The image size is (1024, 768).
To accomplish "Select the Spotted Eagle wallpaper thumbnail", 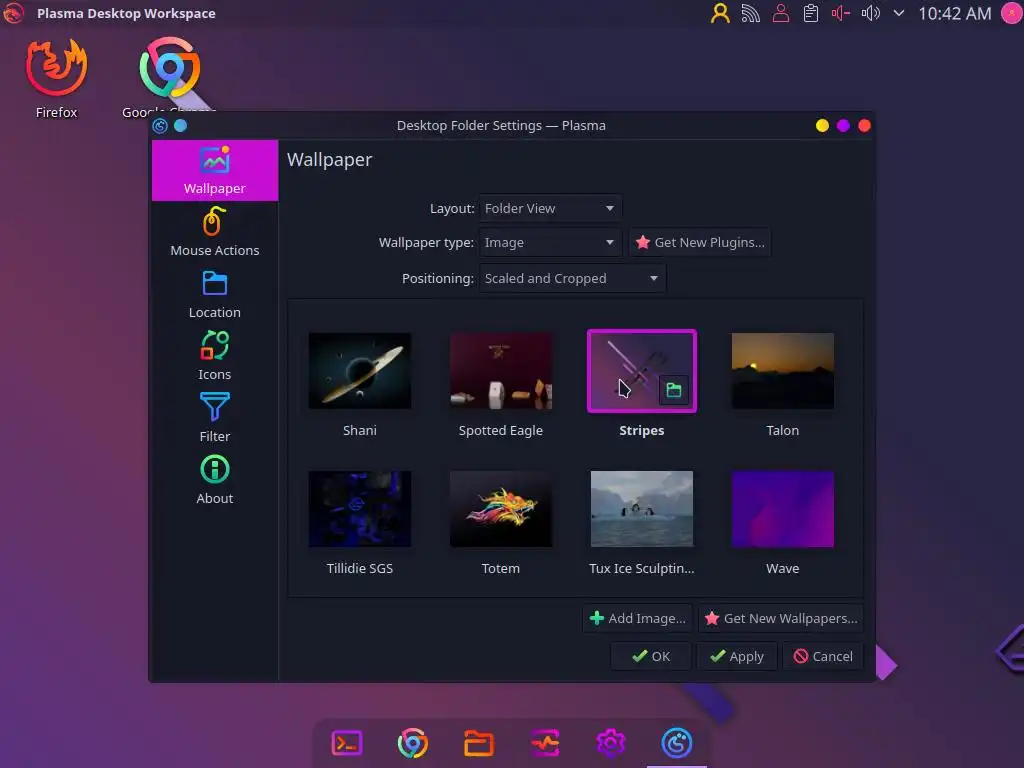I will 501,371.
